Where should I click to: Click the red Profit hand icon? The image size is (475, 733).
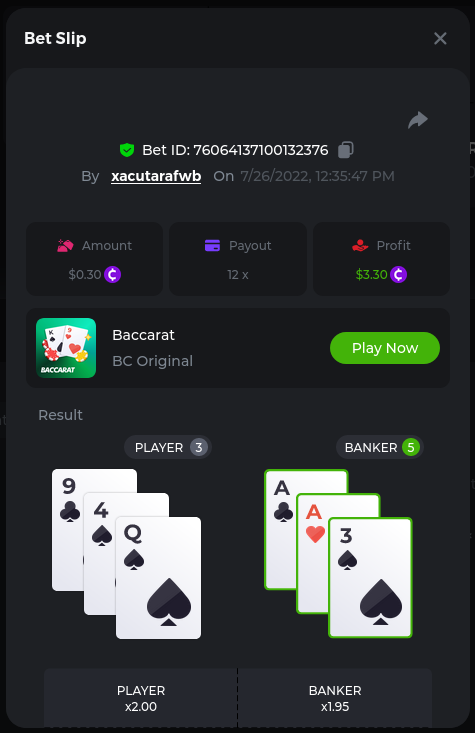(x=360, y=245)
